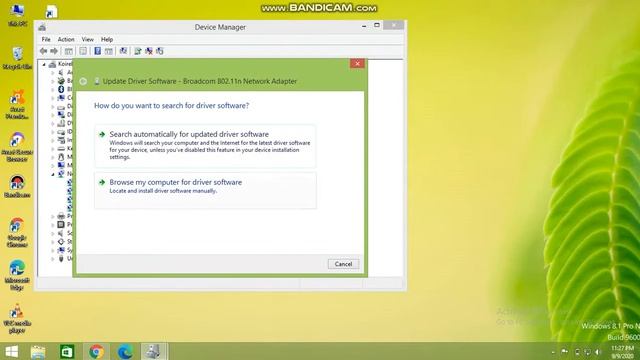Screen dimensions: 640x360
Task: Close the Update Driver Software dialog
Action: coord(357,63)
